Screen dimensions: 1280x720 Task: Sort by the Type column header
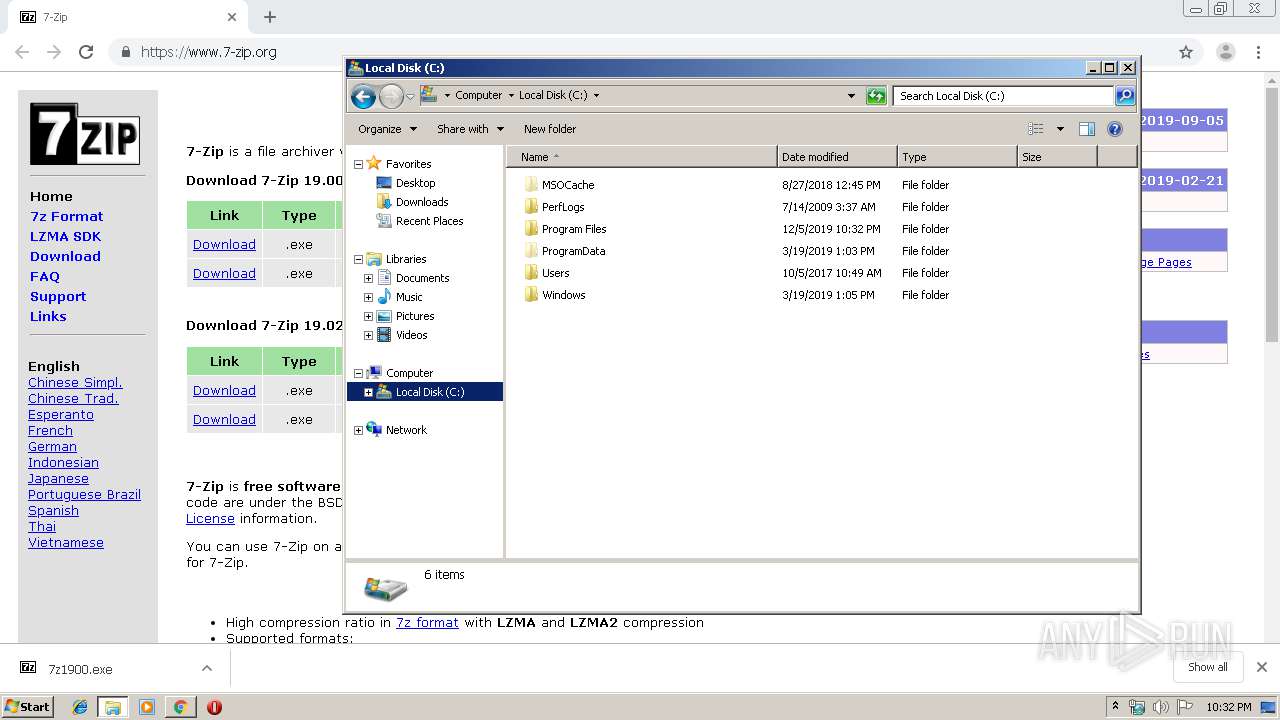point(957,157)
